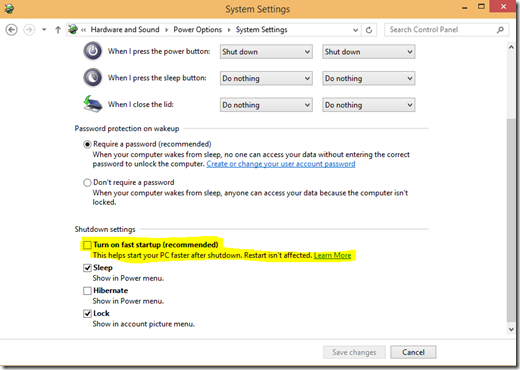
Task: Click the search magnifier icon
Action: (500, 30)
